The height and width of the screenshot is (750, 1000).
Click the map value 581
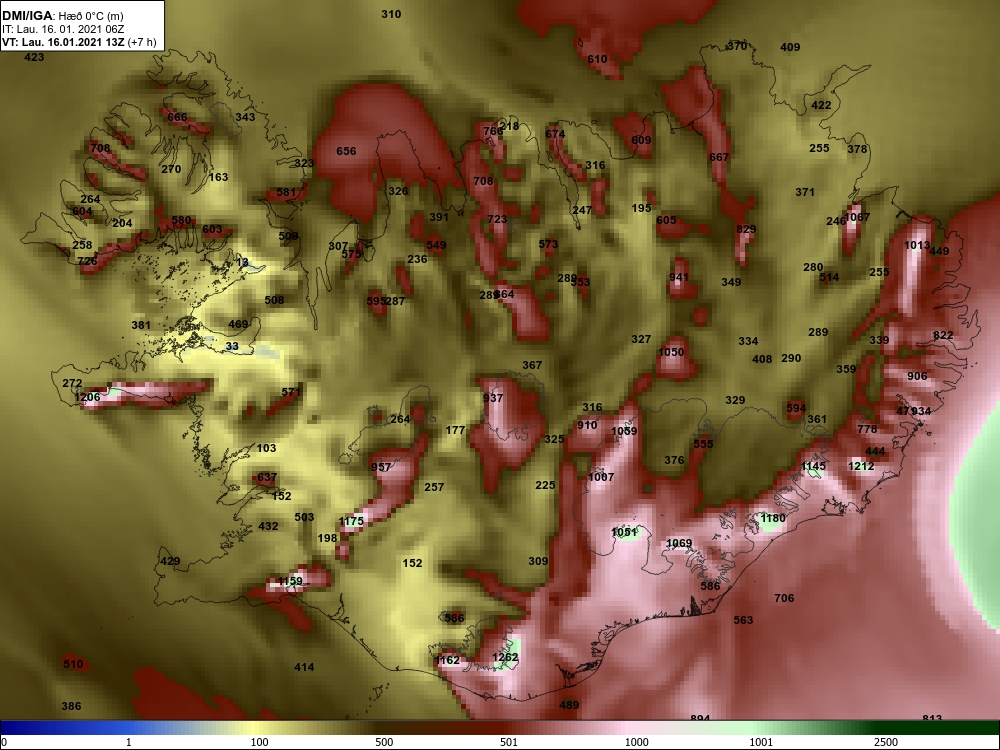point(286,193)
